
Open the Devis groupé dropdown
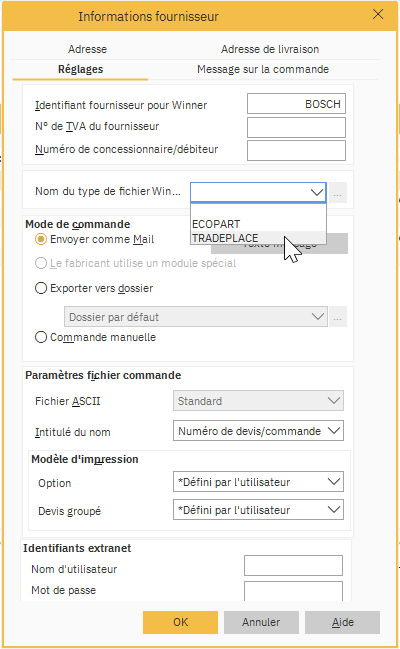click(x=258, y=510)
